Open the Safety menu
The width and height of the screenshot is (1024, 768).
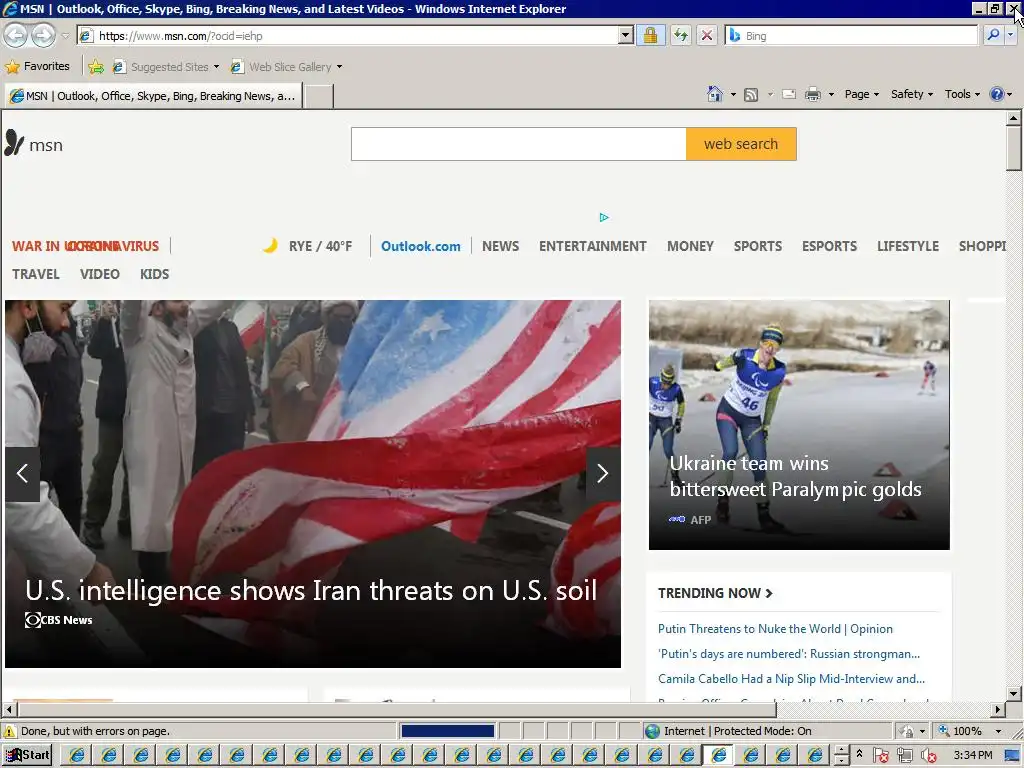[912, 94]
